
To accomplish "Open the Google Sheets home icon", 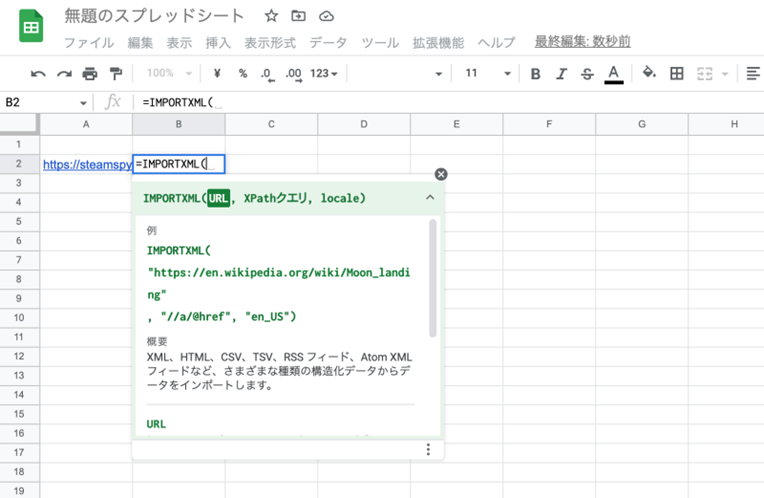I will coord(31,26).
